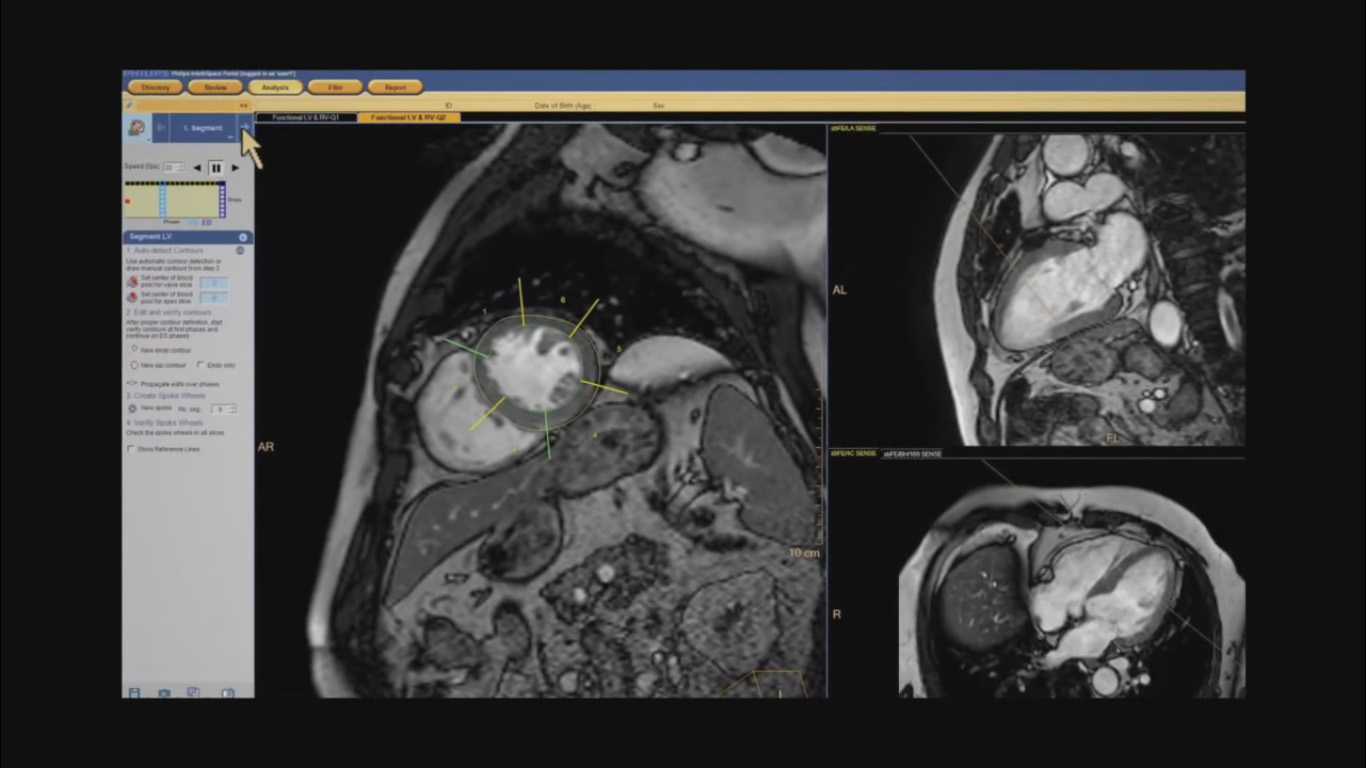Collapse the Segment LV panel header
Screen dimensions: 1366x768
(242, 237)
